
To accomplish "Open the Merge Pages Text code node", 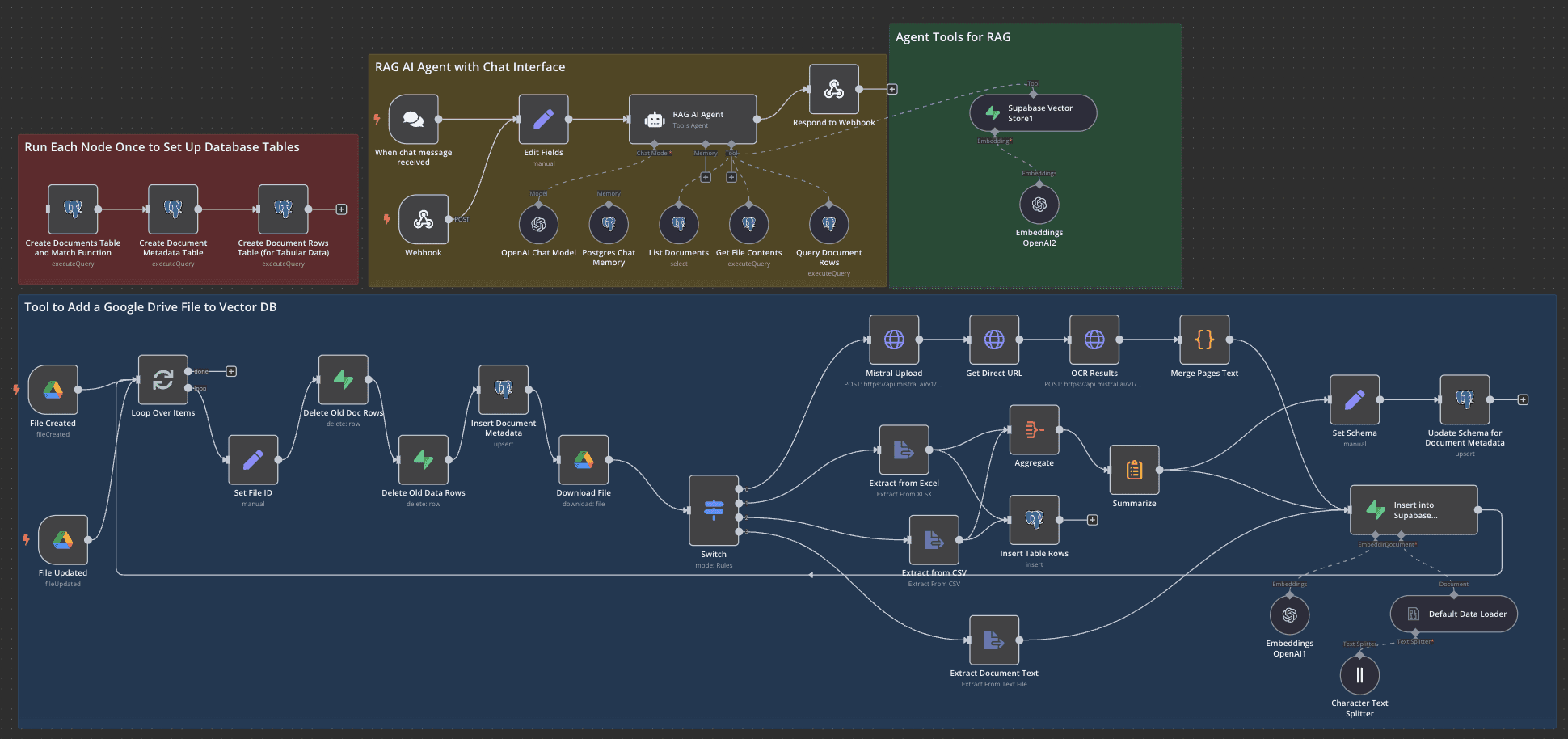I will [1204, 340].
